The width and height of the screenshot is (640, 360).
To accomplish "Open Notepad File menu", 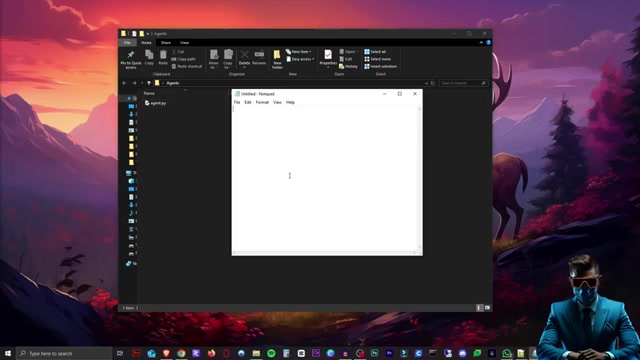I will point(237,102).
